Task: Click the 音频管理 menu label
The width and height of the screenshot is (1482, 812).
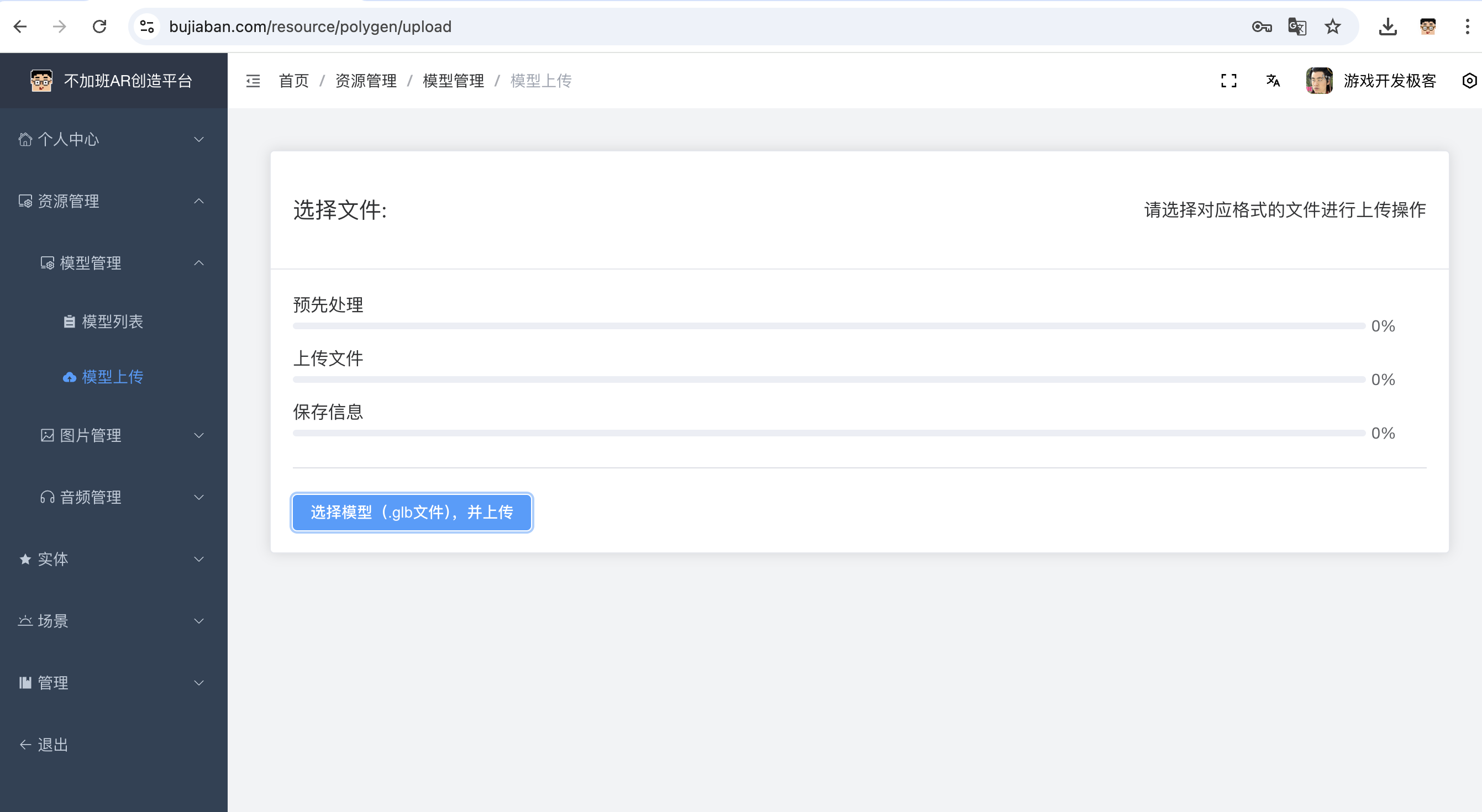Action: [90, 498]
